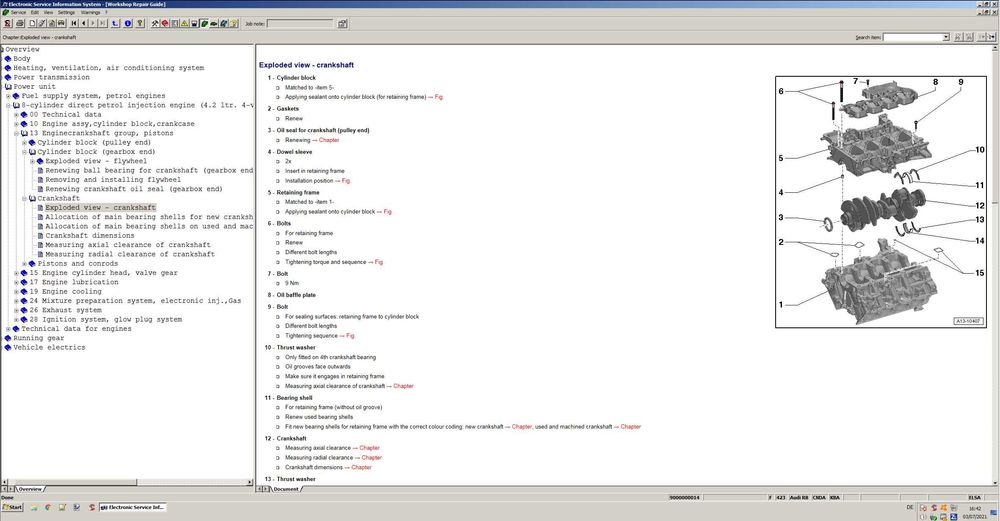Click the printer toolbar icon
The image size is (1000, 521).
[20, 24]
